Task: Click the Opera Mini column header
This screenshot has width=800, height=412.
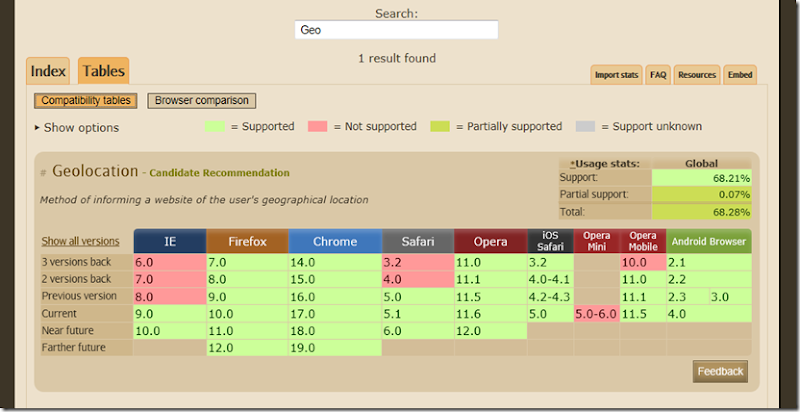Action: (x=596, y=241)
